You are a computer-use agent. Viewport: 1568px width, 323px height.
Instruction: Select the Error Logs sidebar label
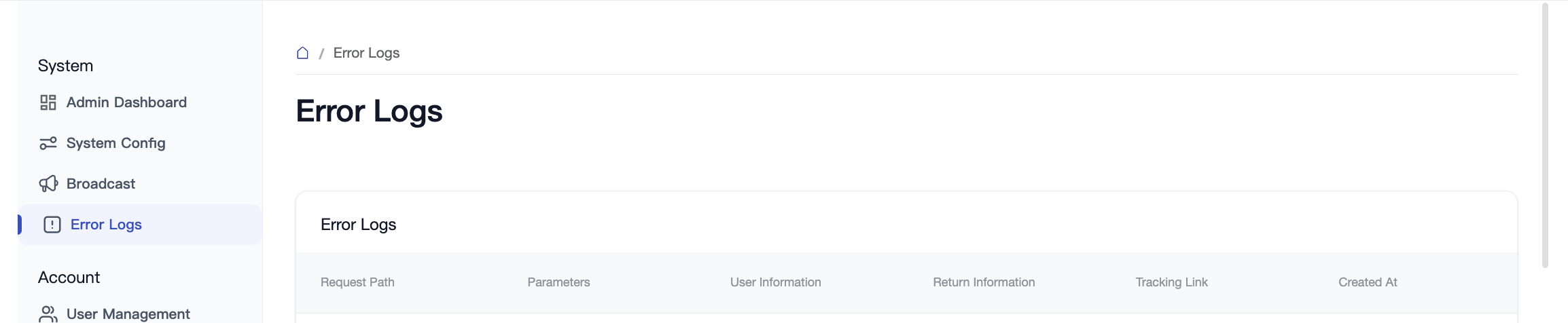[x=106, y=225]
